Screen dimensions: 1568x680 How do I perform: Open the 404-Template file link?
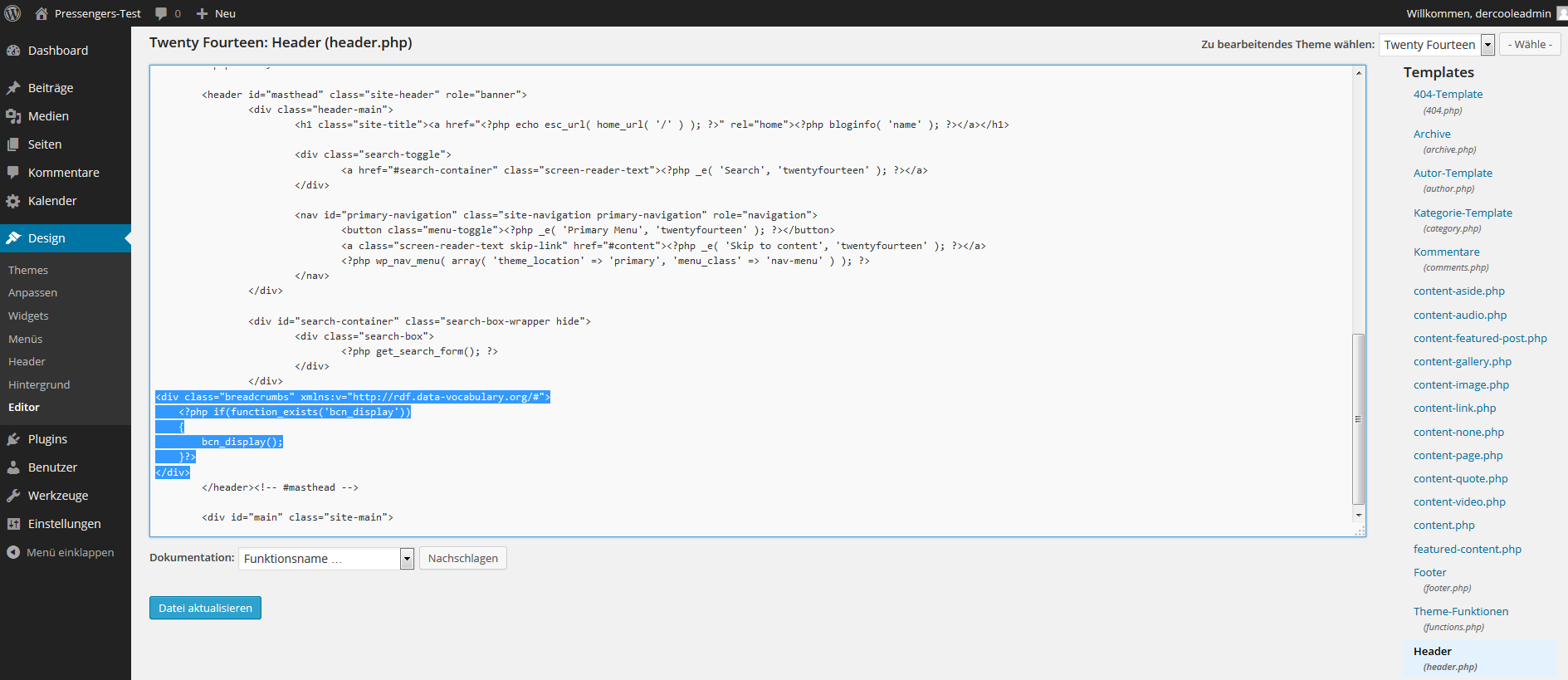[1448, 95]
